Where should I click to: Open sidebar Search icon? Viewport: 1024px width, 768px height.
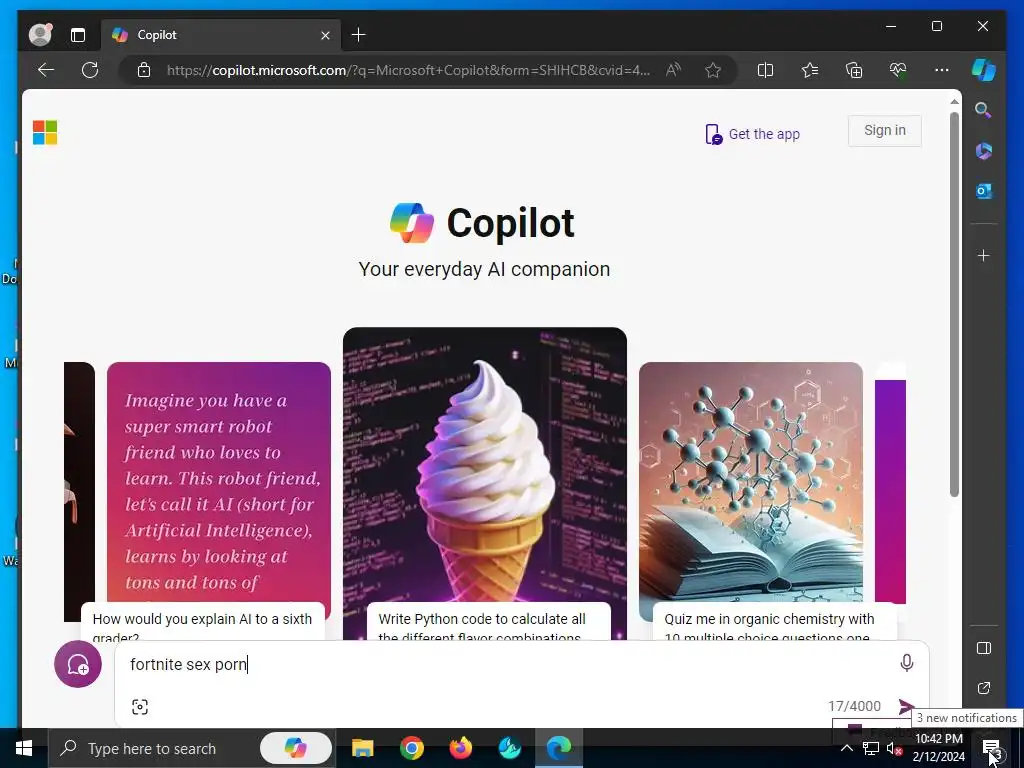[984, 110]
